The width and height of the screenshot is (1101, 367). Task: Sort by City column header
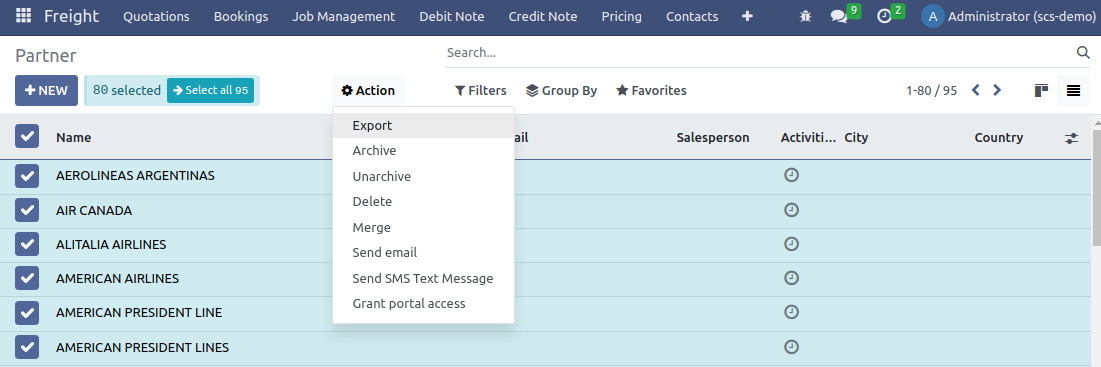coord(856,138)
